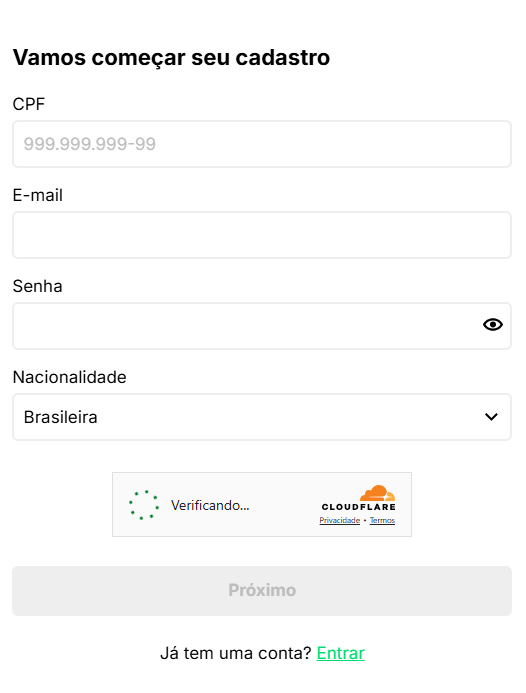Image resolution: width=526 pixels, height=693 pixels.
Task: Click into the E-mail field
Action: pos(262,235)
